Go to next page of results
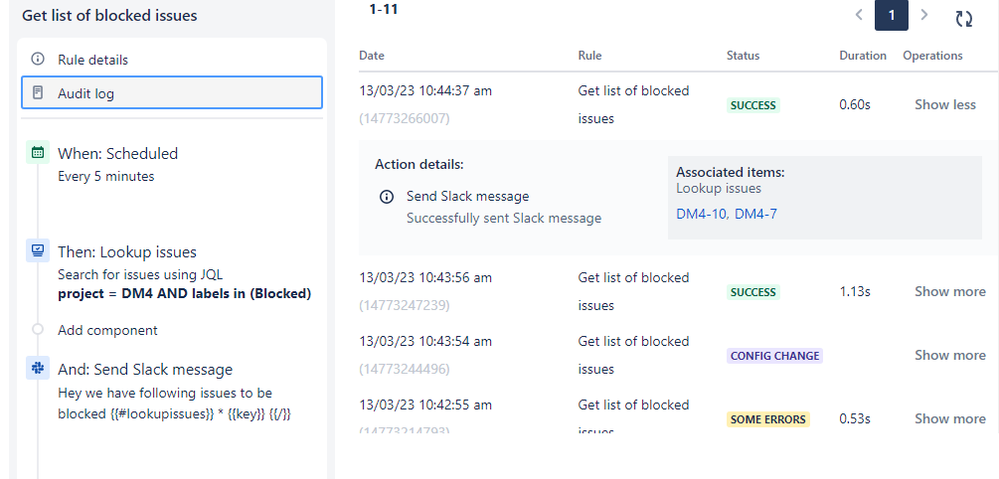999x479 pixels. (x=924, y=15)
